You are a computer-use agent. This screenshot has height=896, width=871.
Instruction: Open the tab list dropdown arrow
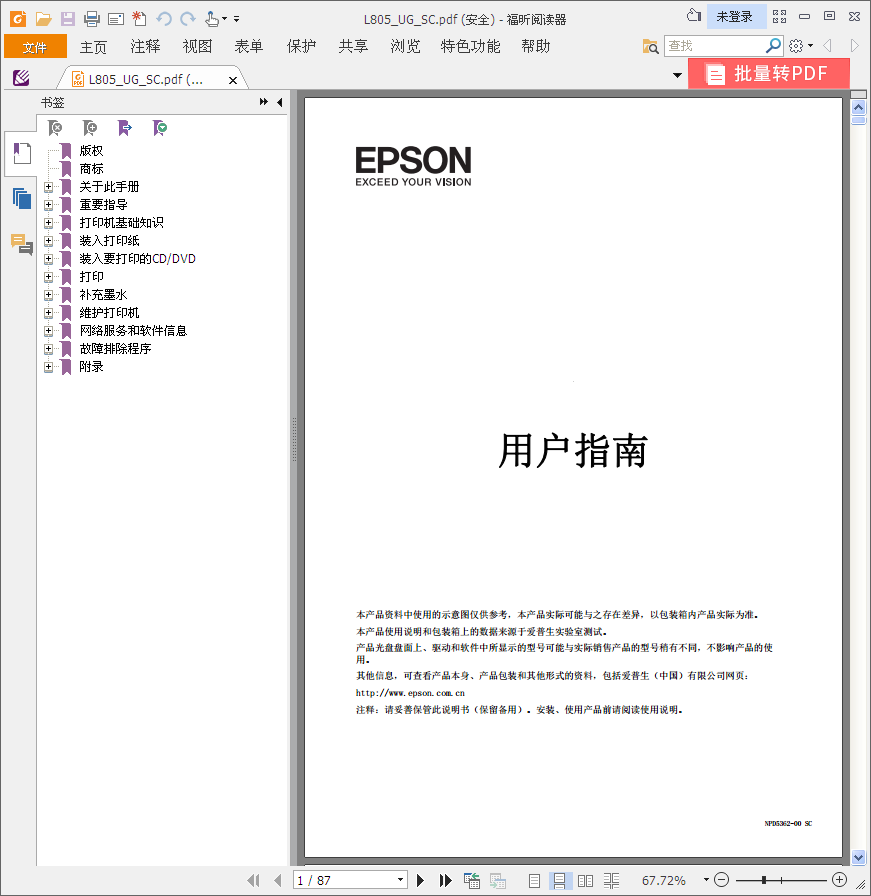click(677, 75)
